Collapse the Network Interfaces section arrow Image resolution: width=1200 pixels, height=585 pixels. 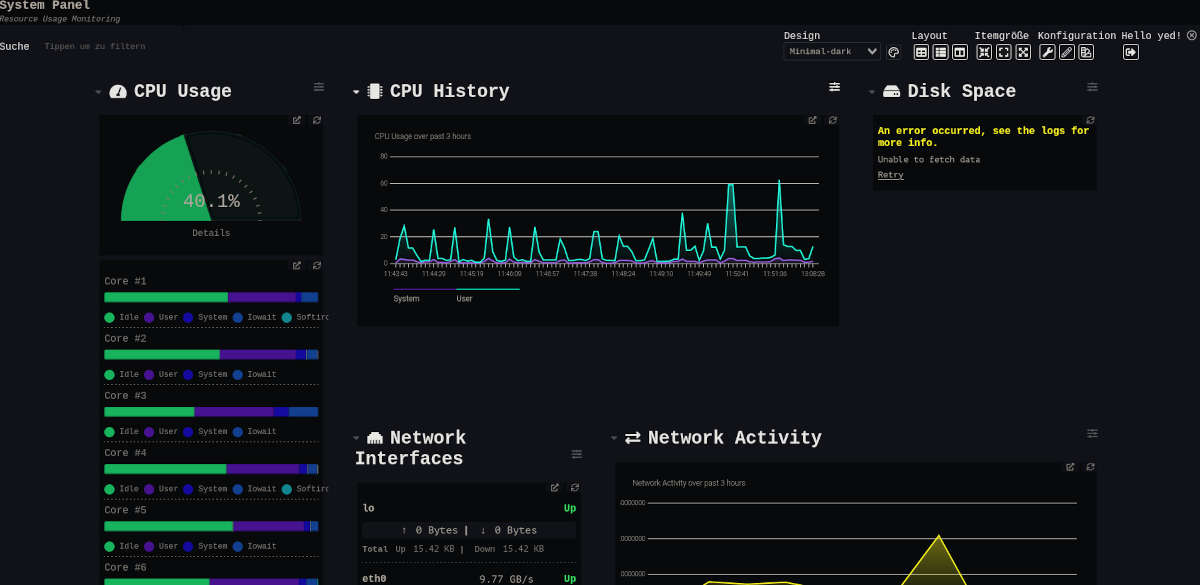pos(356,438)
